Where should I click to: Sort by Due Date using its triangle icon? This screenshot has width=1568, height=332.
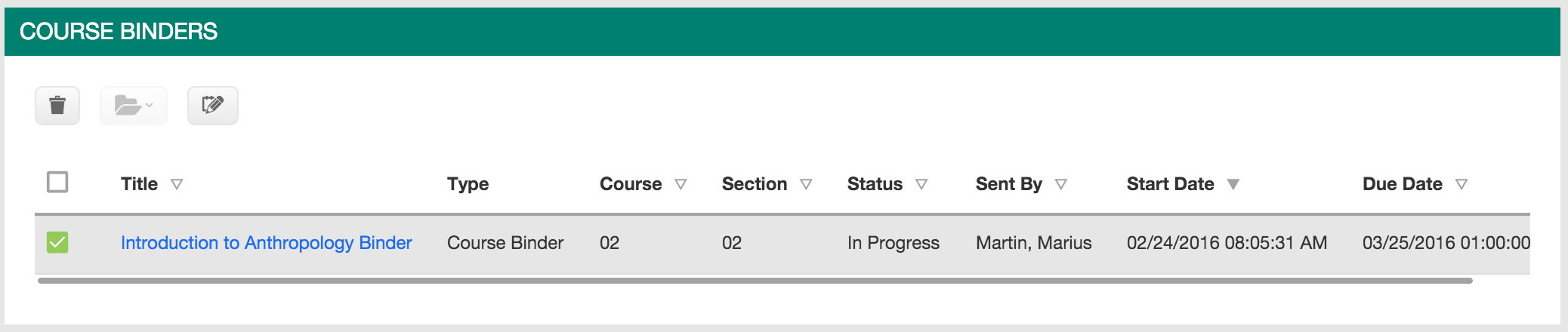coord(1462,184)
